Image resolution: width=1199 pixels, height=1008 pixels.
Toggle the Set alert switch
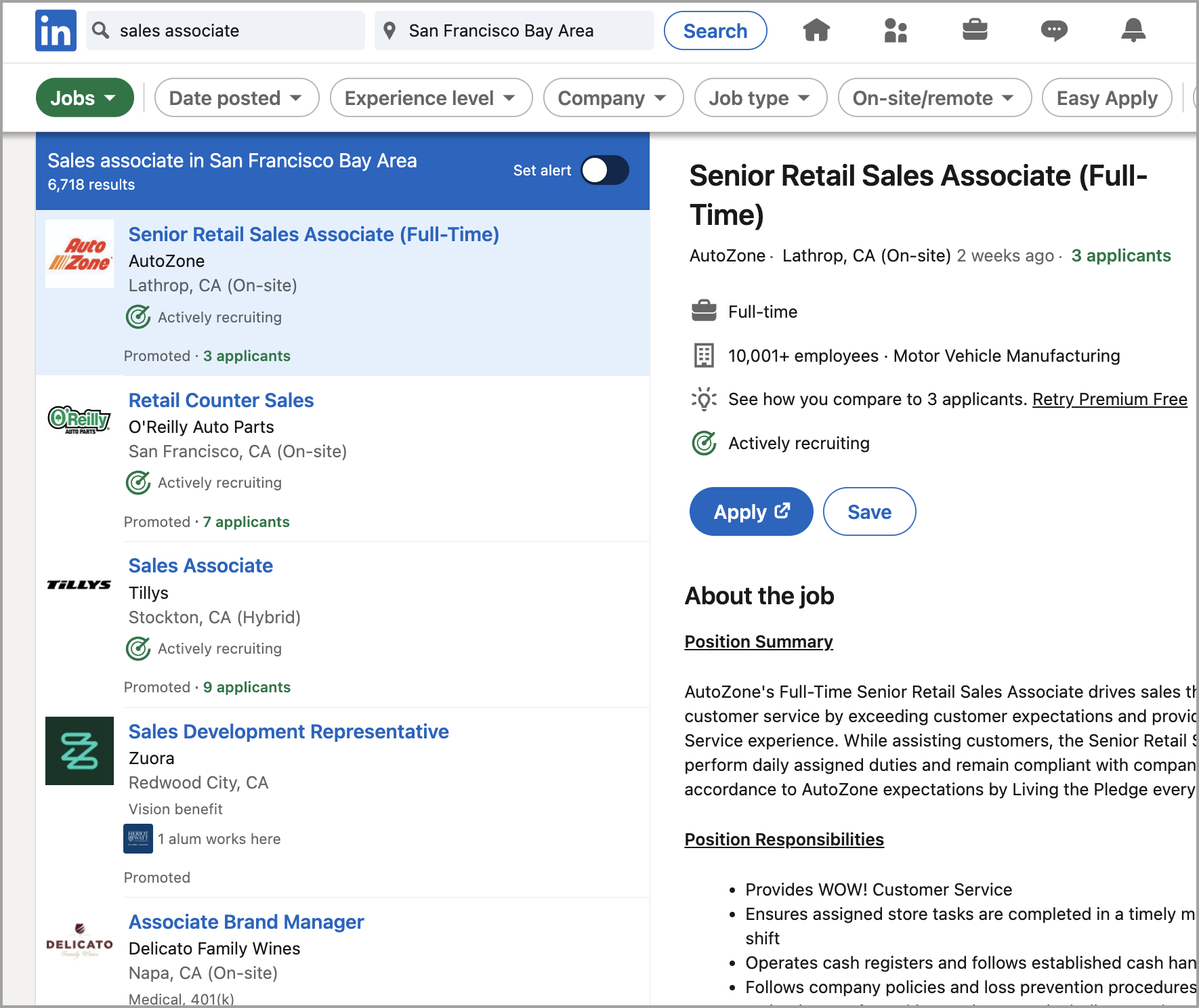(x=605, y=171)
